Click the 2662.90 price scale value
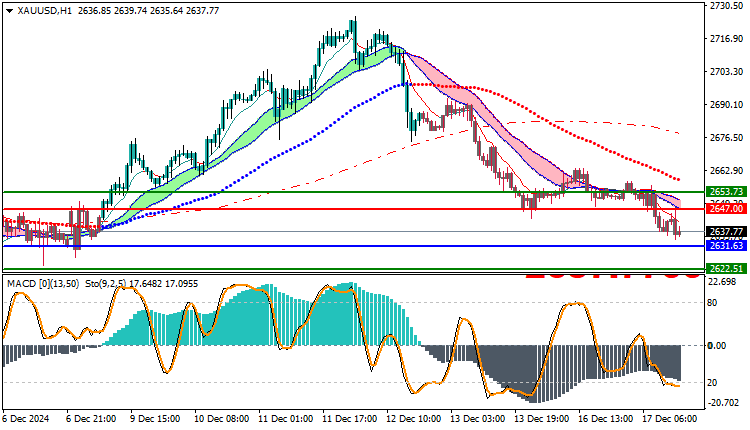 (x=726, y=171)
